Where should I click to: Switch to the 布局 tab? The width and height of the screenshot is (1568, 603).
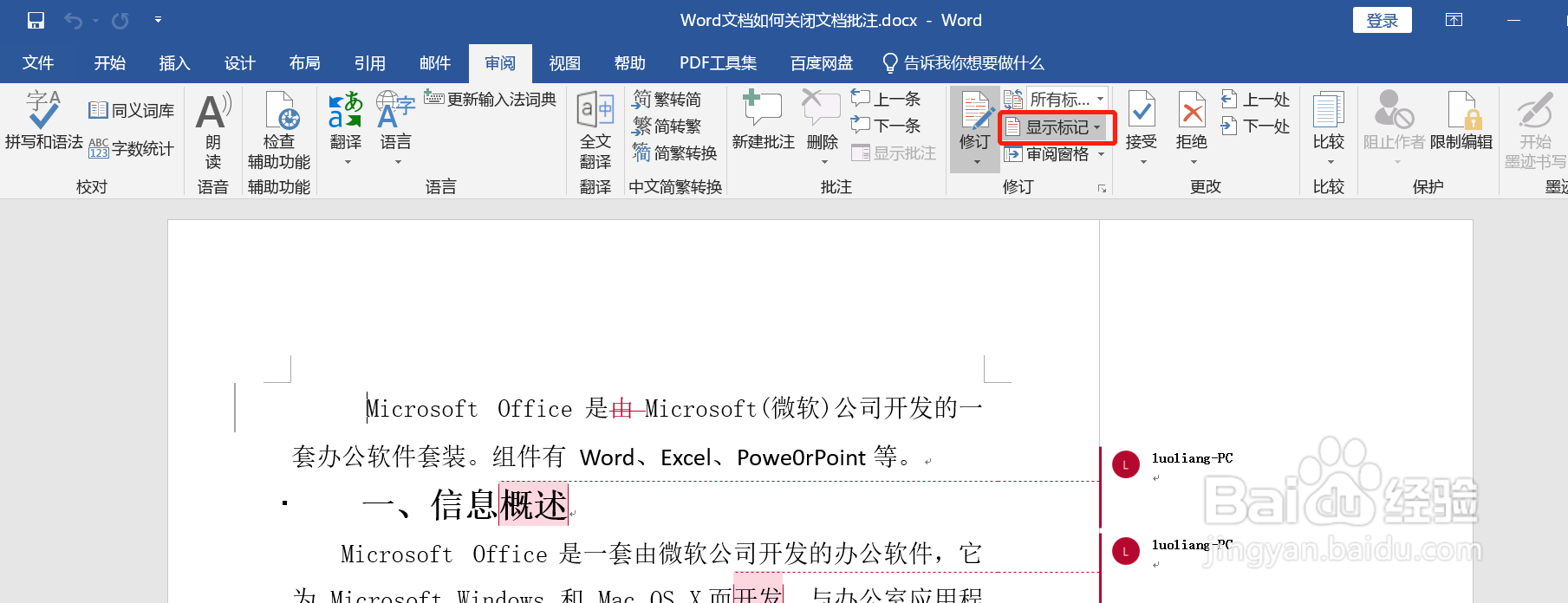point(305,63)
